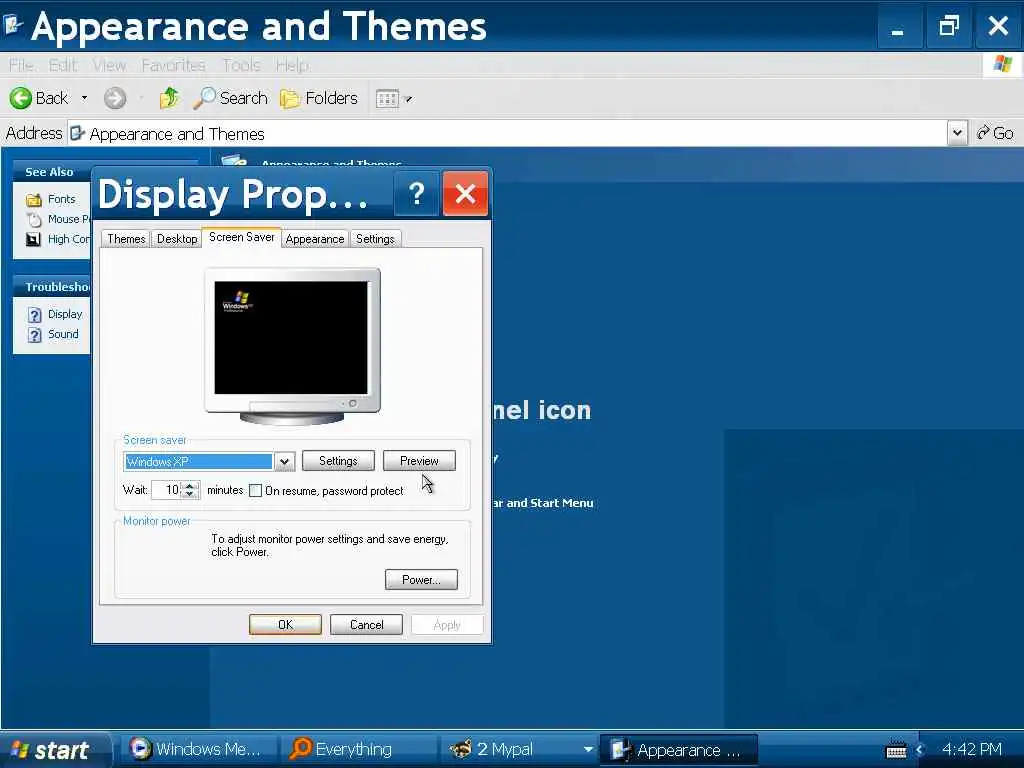The image size is (1024, 768).
Task: Go up one folder level with the Up icon
Action: [169, 99]
